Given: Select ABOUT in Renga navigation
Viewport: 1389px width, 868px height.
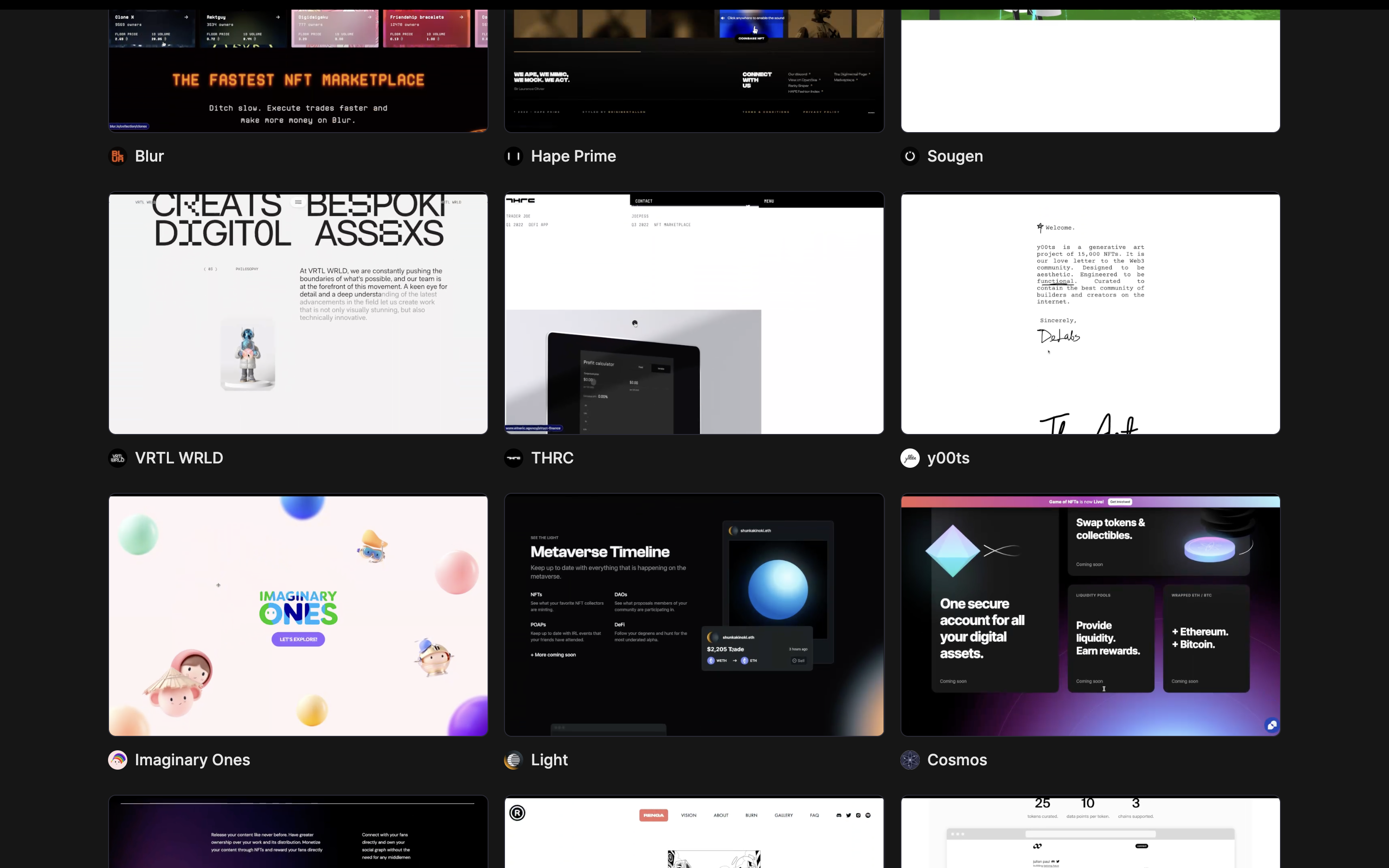Looking at the screenshot, I should click(721, 815).
